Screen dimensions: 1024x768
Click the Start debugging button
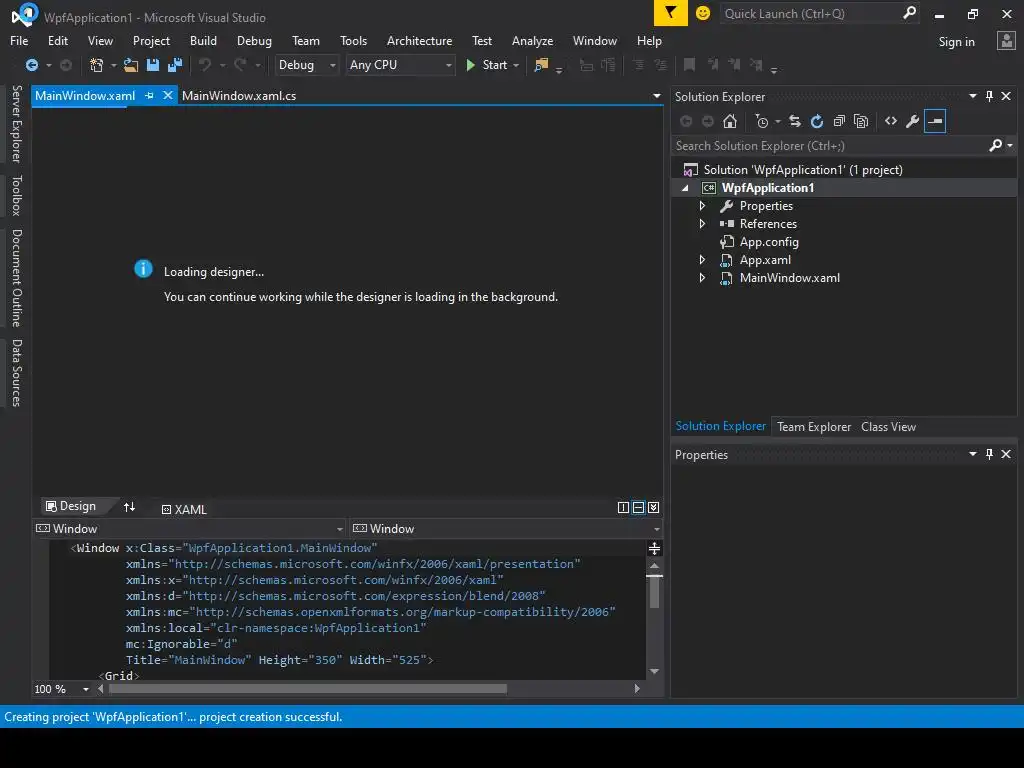(x=487, y=65)
